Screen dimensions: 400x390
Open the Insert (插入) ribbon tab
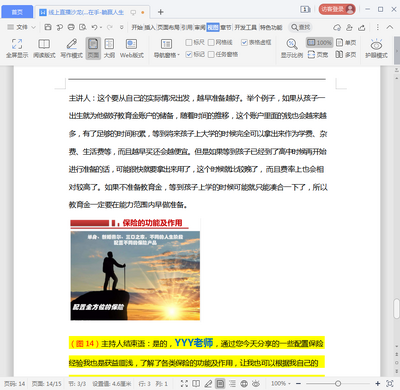pyautogui.click(x=149, y=27)
